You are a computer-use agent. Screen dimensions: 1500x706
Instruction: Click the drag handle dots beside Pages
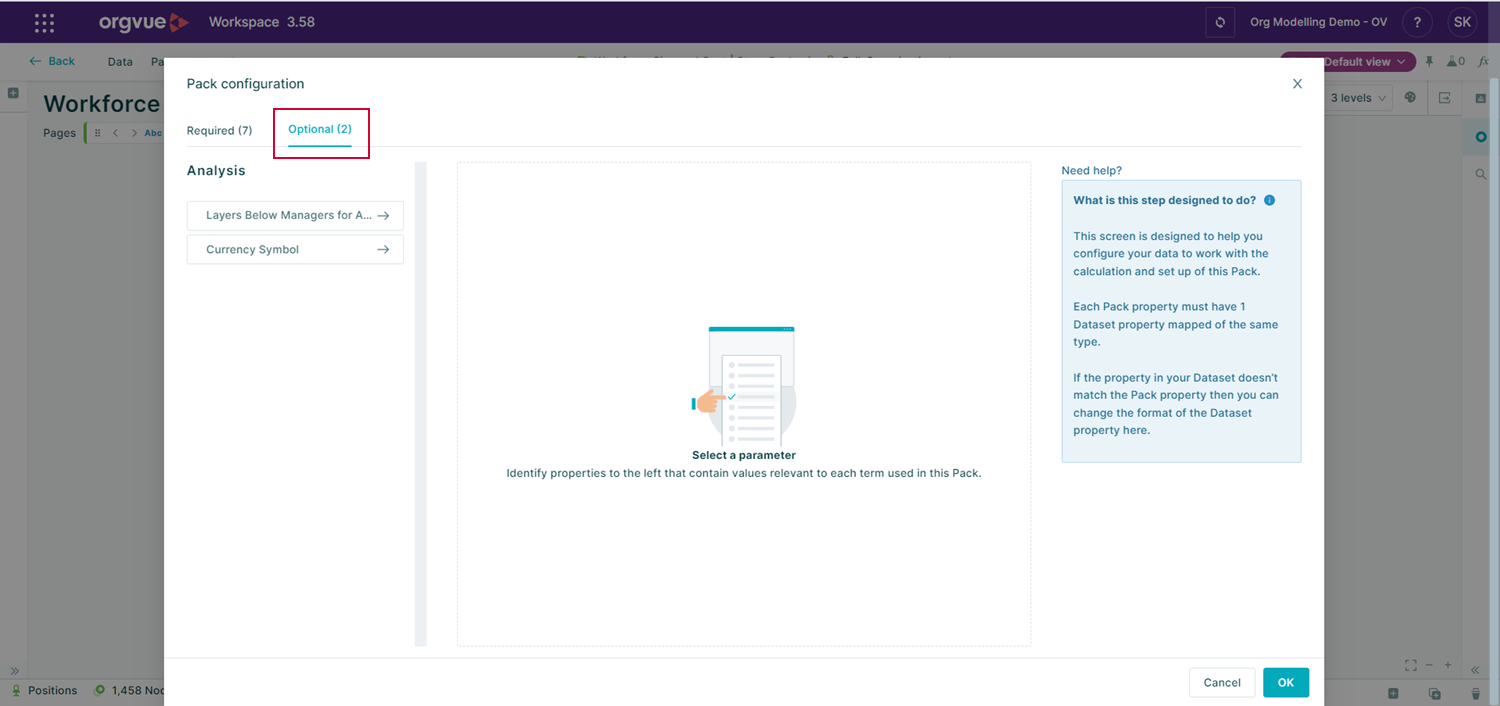tap(97, 133)
